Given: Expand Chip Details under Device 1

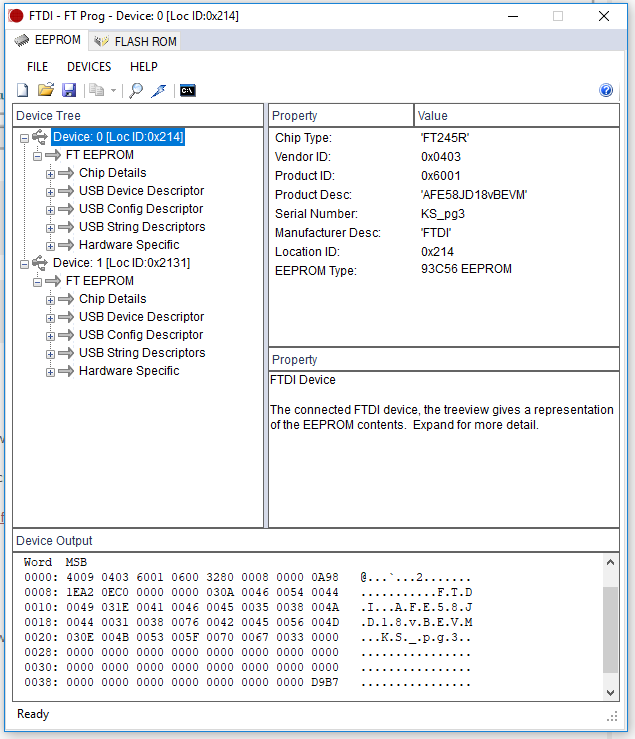Looking at the screenshot, I should point(50,300).
